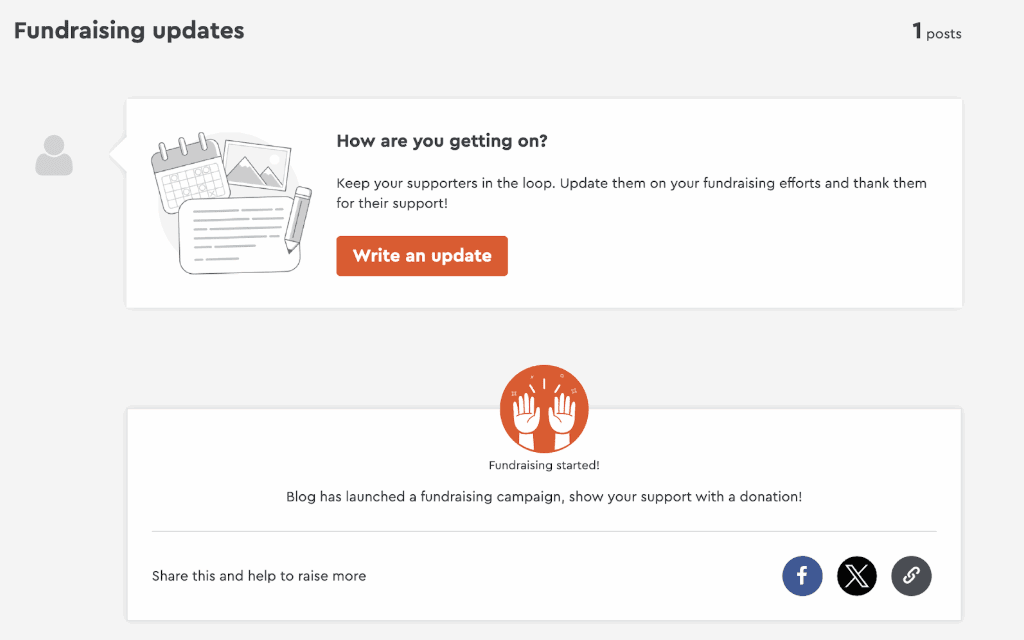Click the Fundraising updates heading
1024x640 pixels.
pos(129,31)
